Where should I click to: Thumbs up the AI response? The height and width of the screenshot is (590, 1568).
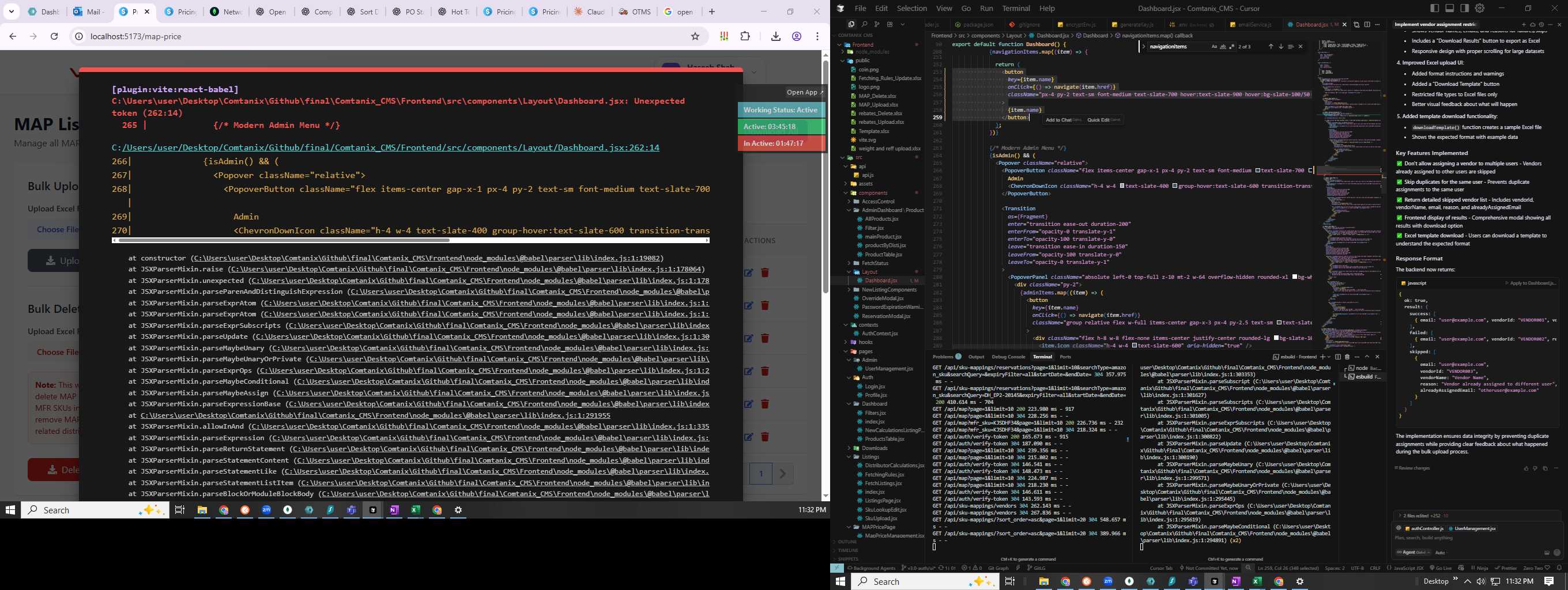(x=1526, y=470)
